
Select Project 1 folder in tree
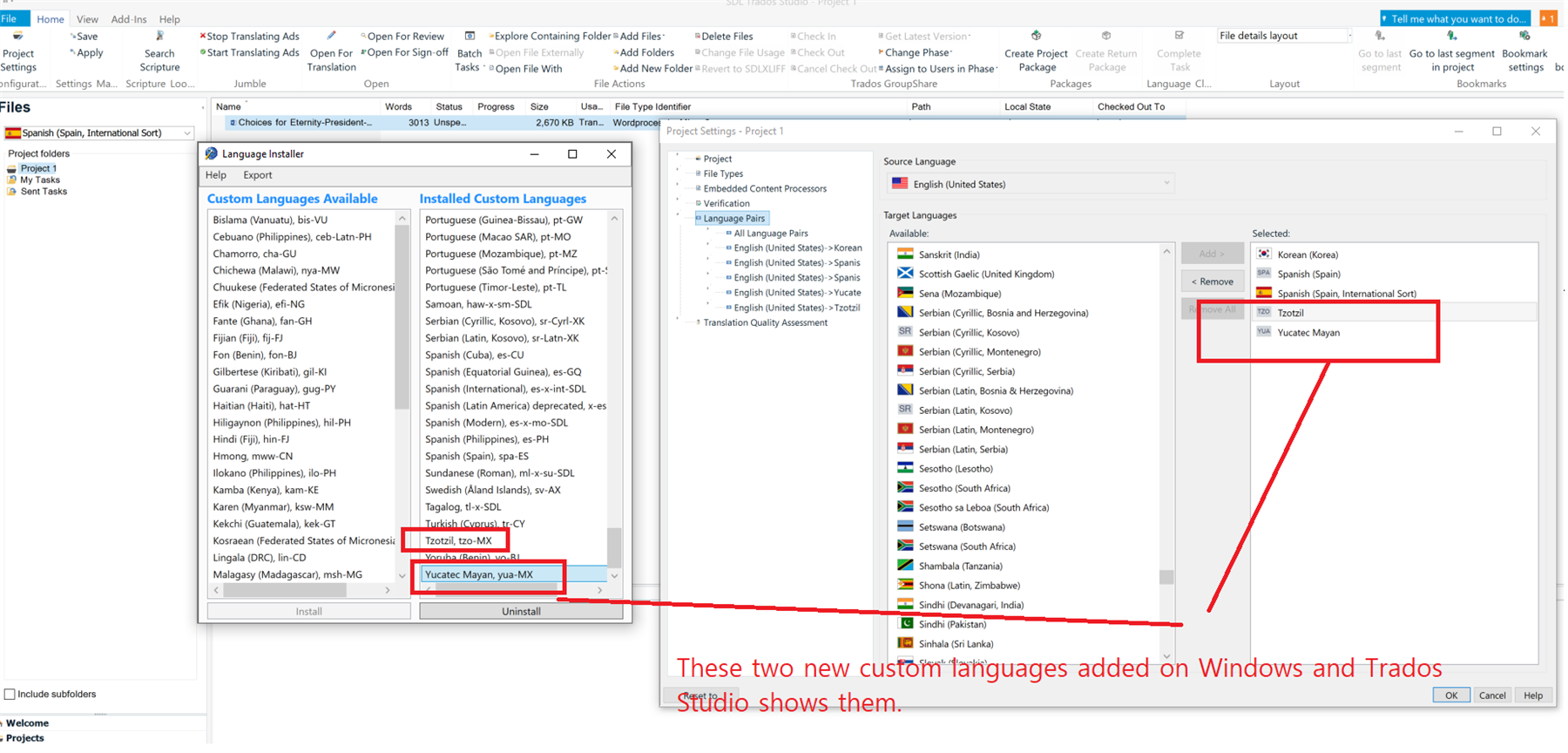coord(38,169)
